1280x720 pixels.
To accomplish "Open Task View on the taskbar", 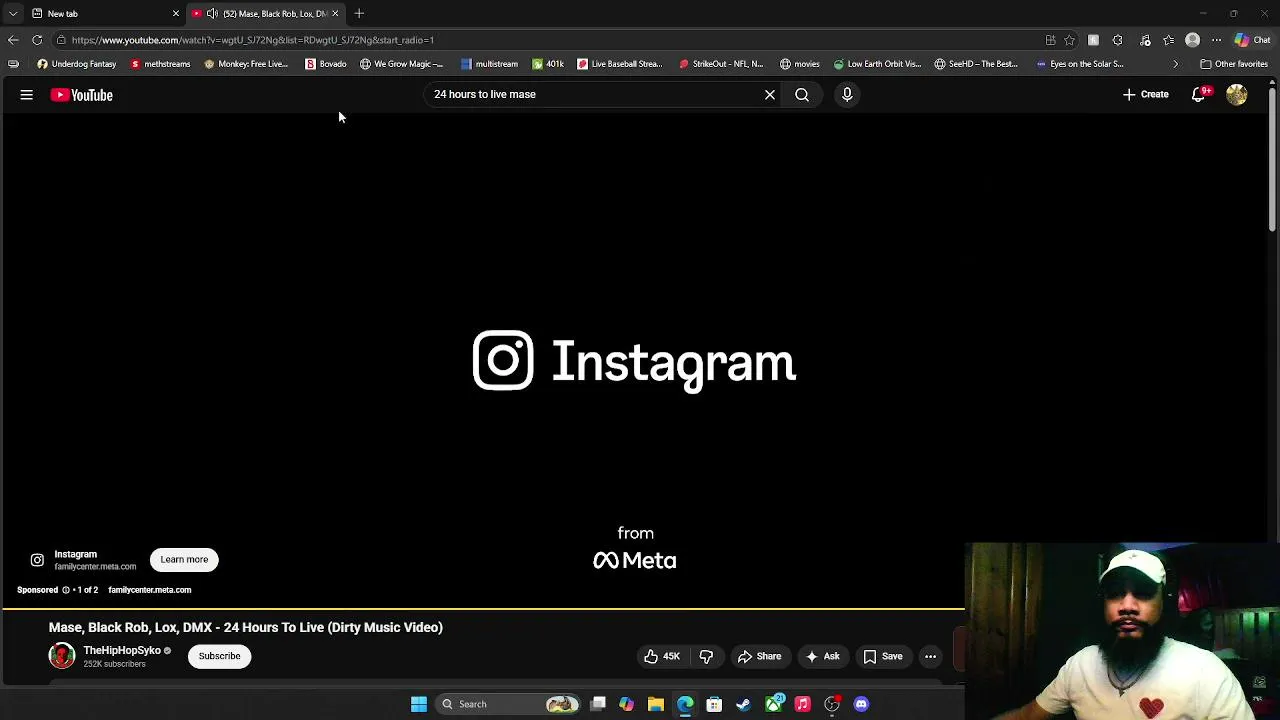I will pyautogui.click(x=598, y=704).
